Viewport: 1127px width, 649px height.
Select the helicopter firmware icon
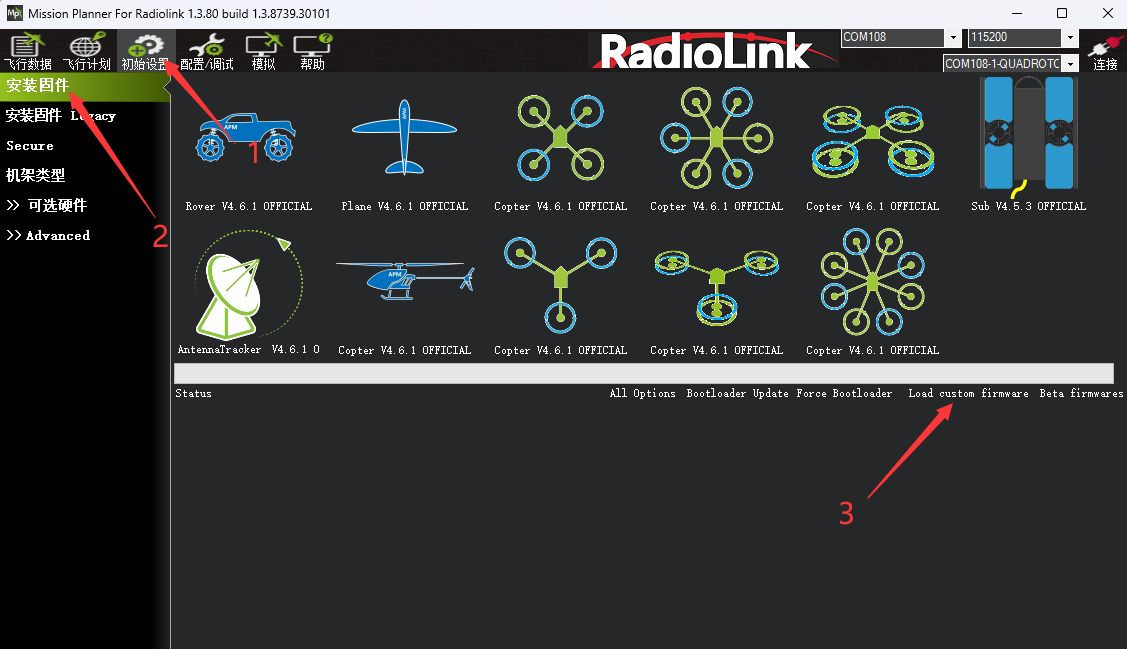tap(405, 281)
